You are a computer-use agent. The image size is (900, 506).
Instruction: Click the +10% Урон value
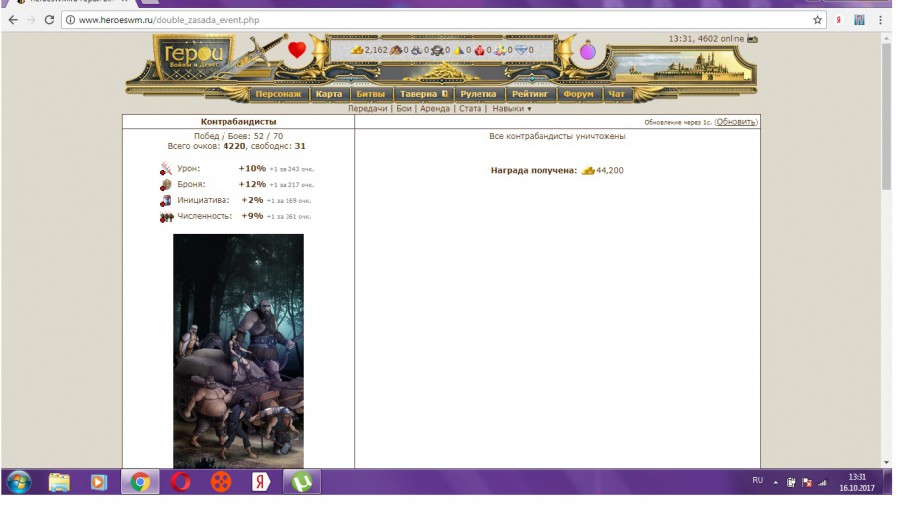pos(252,169)
